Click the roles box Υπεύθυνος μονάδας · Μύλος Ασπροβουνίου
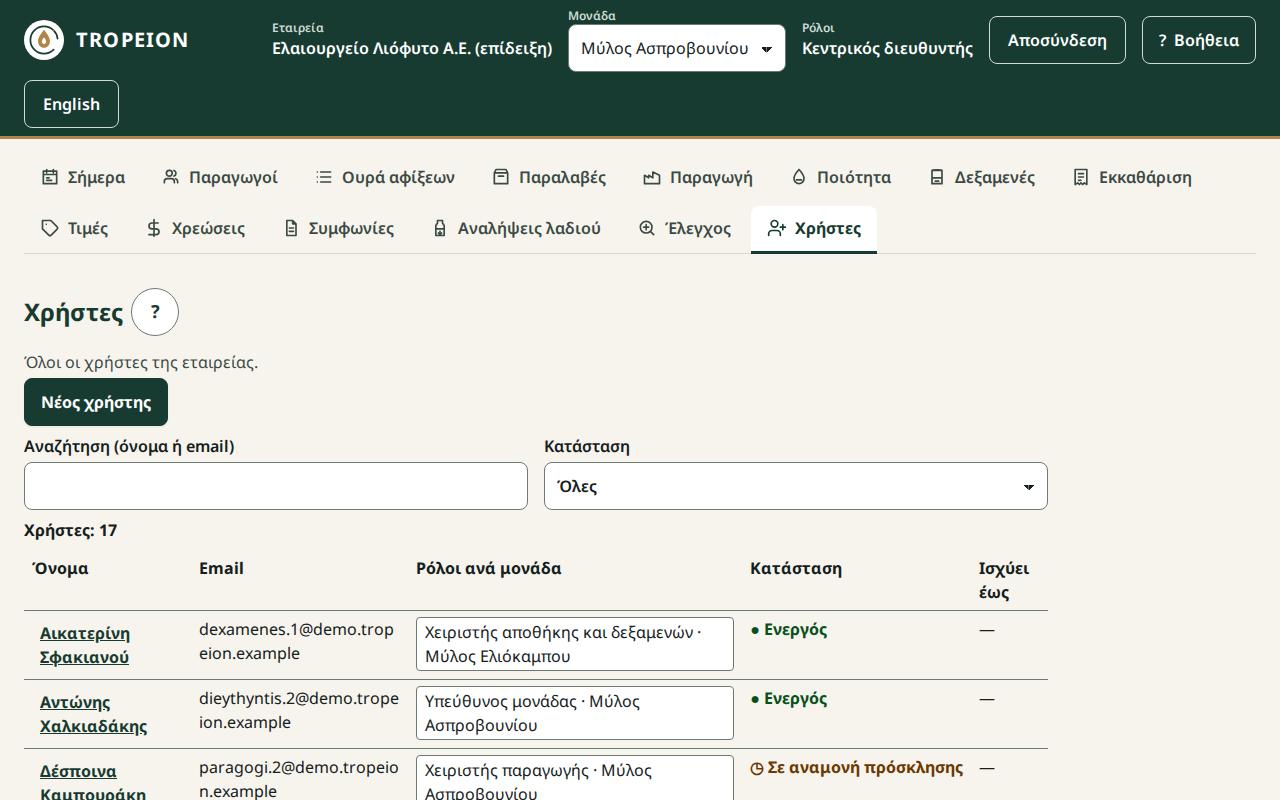Screen dimensions: 1280x800 point(575,713)
